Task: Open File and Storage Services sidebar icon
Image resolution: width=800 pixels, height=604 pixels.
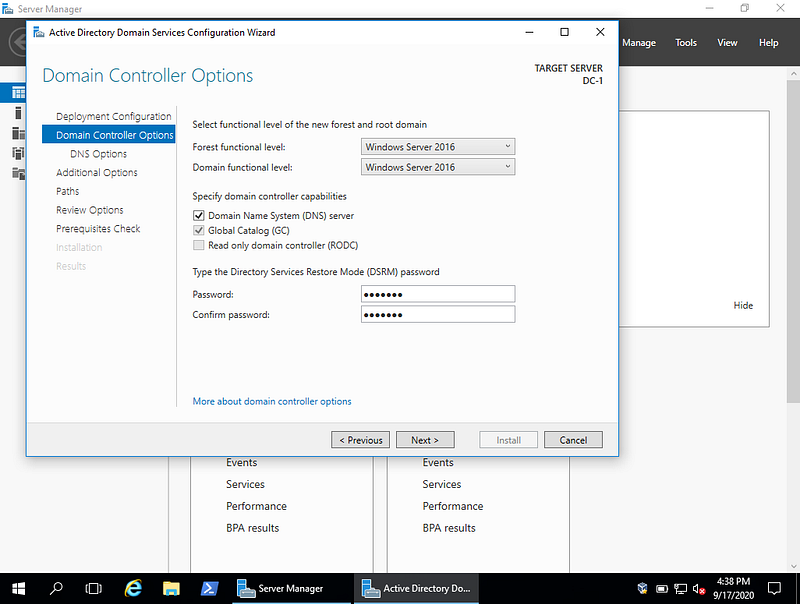Action: point(18,173)
